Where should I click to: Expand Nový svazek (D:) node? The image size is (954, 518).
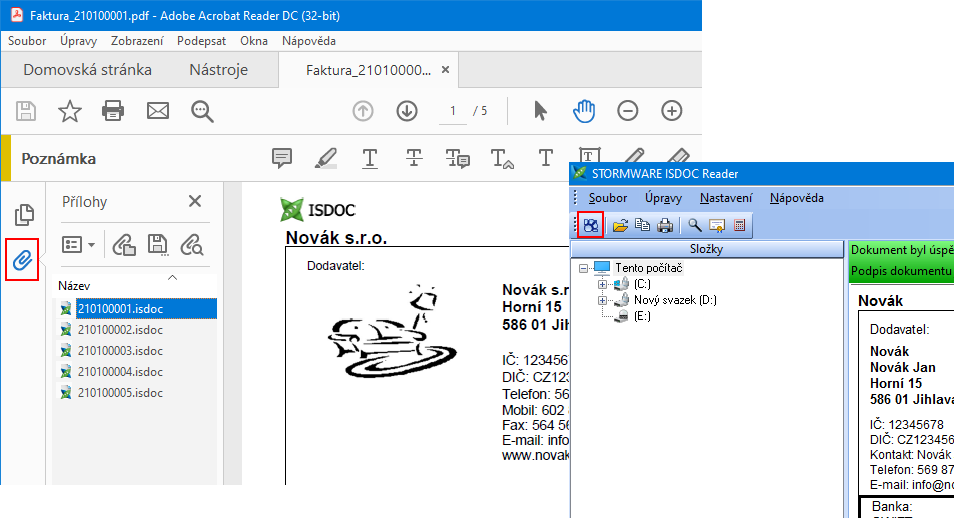pos(602,300)
